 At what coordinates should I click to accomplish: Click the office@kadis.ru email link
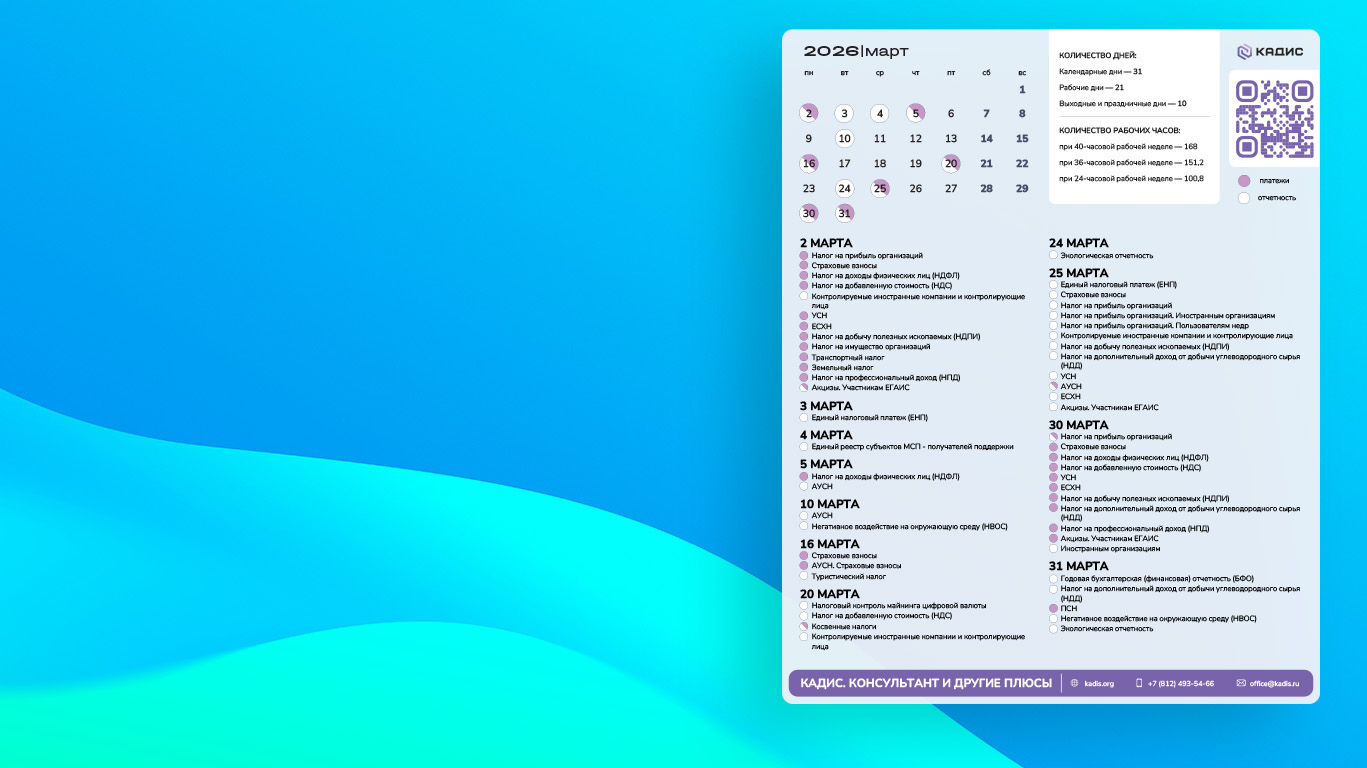1274,684
